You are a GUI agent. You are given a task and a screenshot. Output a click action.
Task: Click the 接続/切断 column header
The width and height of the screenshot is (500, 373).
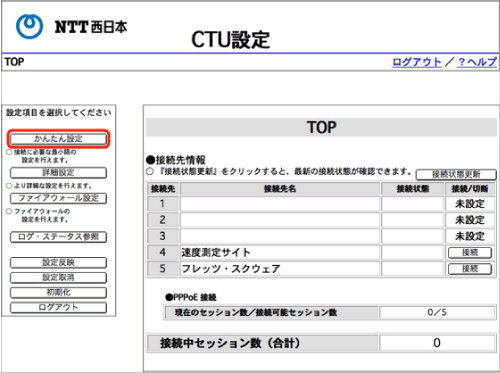tap(470, 189)
